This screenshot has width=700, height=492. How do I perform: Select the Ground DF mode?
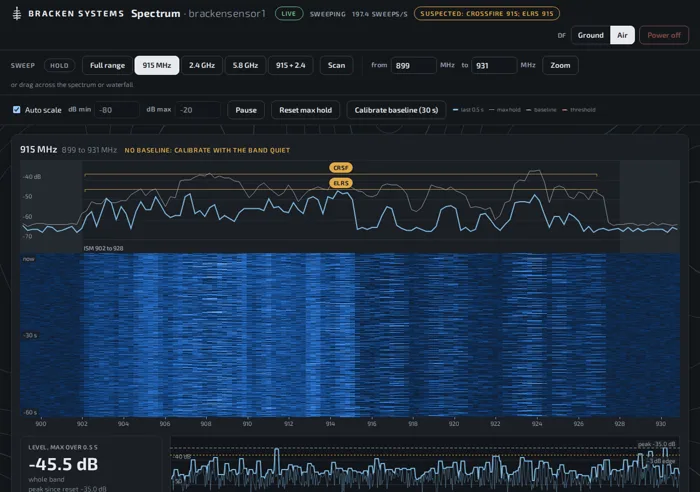(590, 35)
